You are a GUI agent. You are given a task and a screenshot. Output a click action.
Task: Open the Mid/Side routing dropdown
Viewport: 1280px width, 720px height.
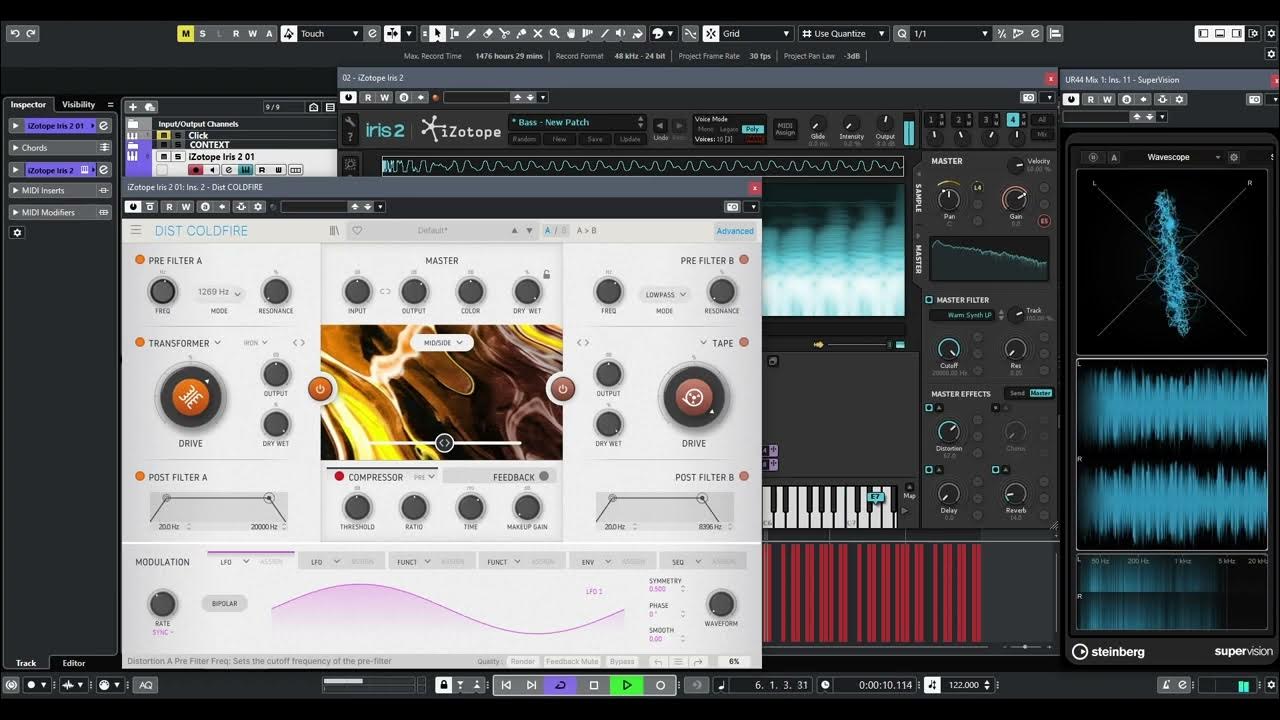point(442,342)
